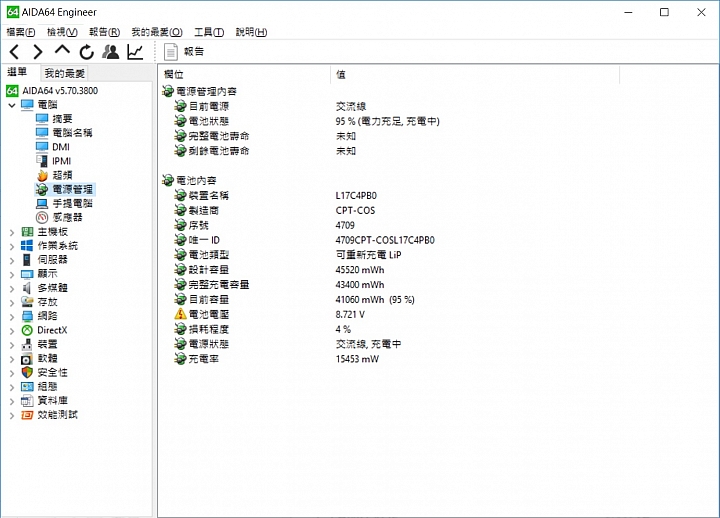Select the 裝置名稱 L17C4PB0 row
720x518 pixels.
pos(276,196)
